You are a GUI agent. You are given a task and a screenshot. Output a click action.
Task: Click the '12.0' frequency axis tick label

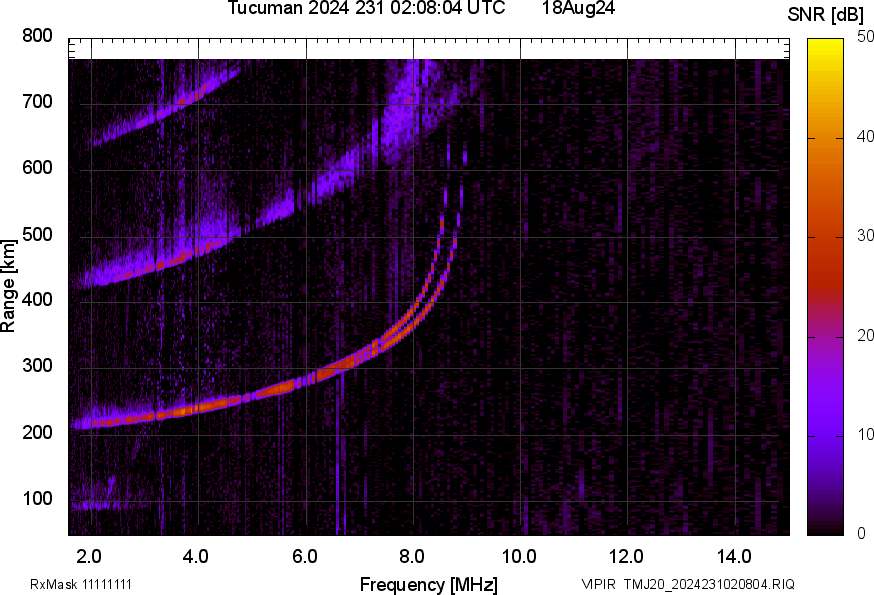click(627, 557)
